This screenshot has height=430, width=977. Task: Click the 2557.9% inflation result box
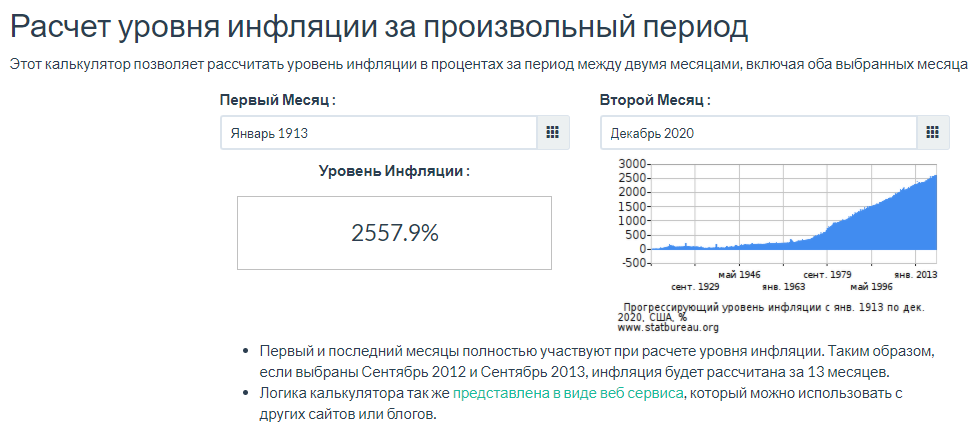(394, 232)
